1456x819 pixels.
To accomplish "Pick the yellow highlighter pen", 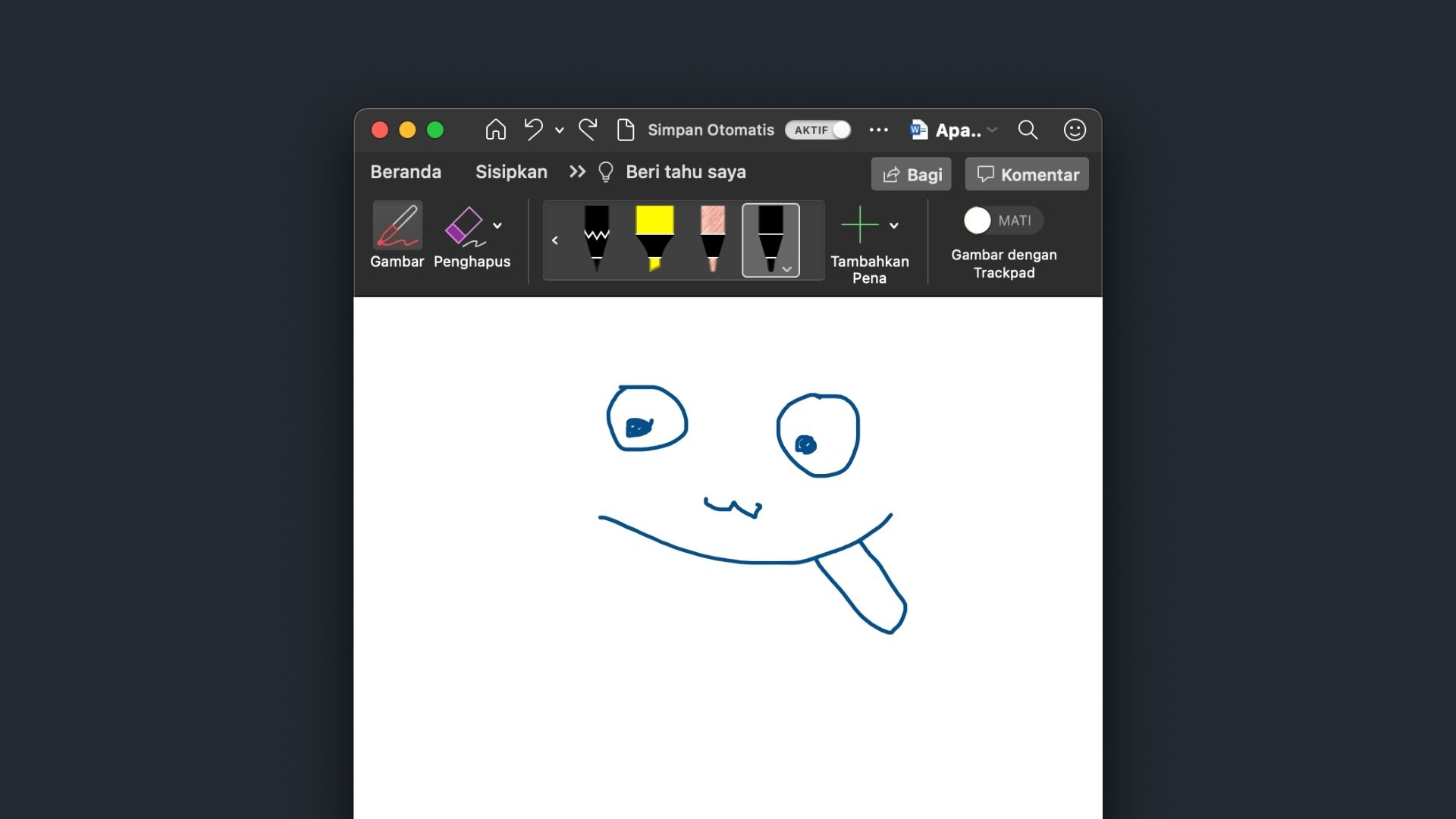I will pos(655,239).
